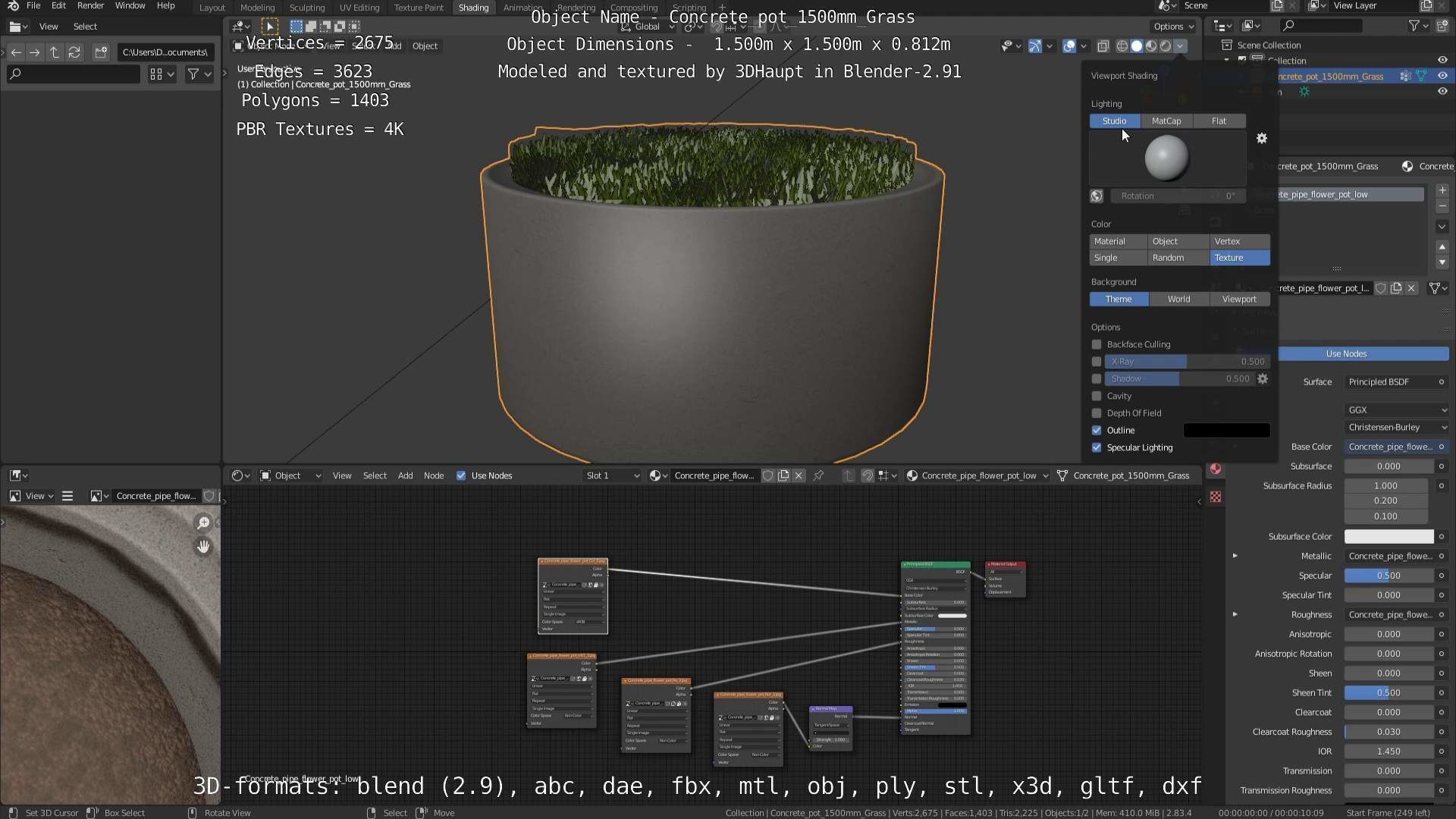Enable the Shadow checkbox

(1097, 378)
